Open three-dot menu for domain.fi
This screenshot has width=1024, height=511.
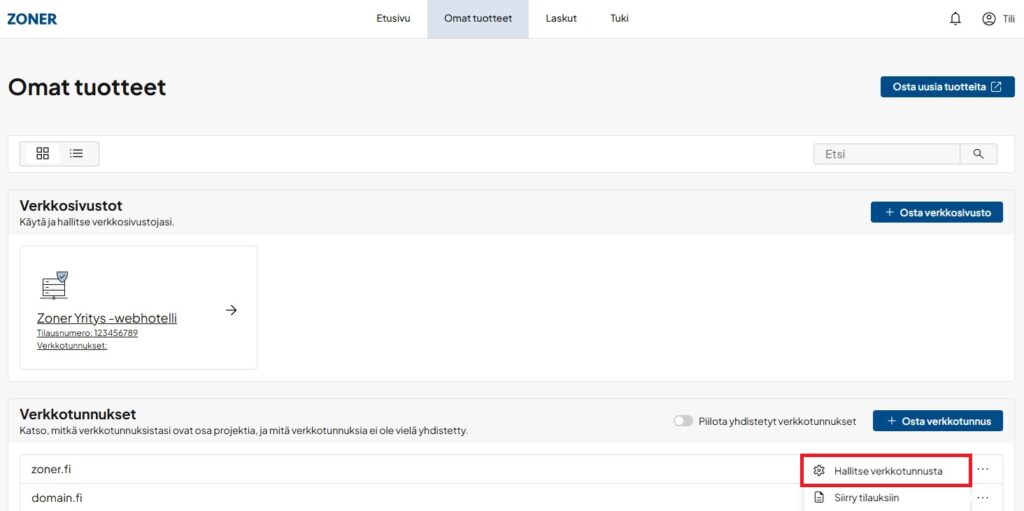(983, 497)
